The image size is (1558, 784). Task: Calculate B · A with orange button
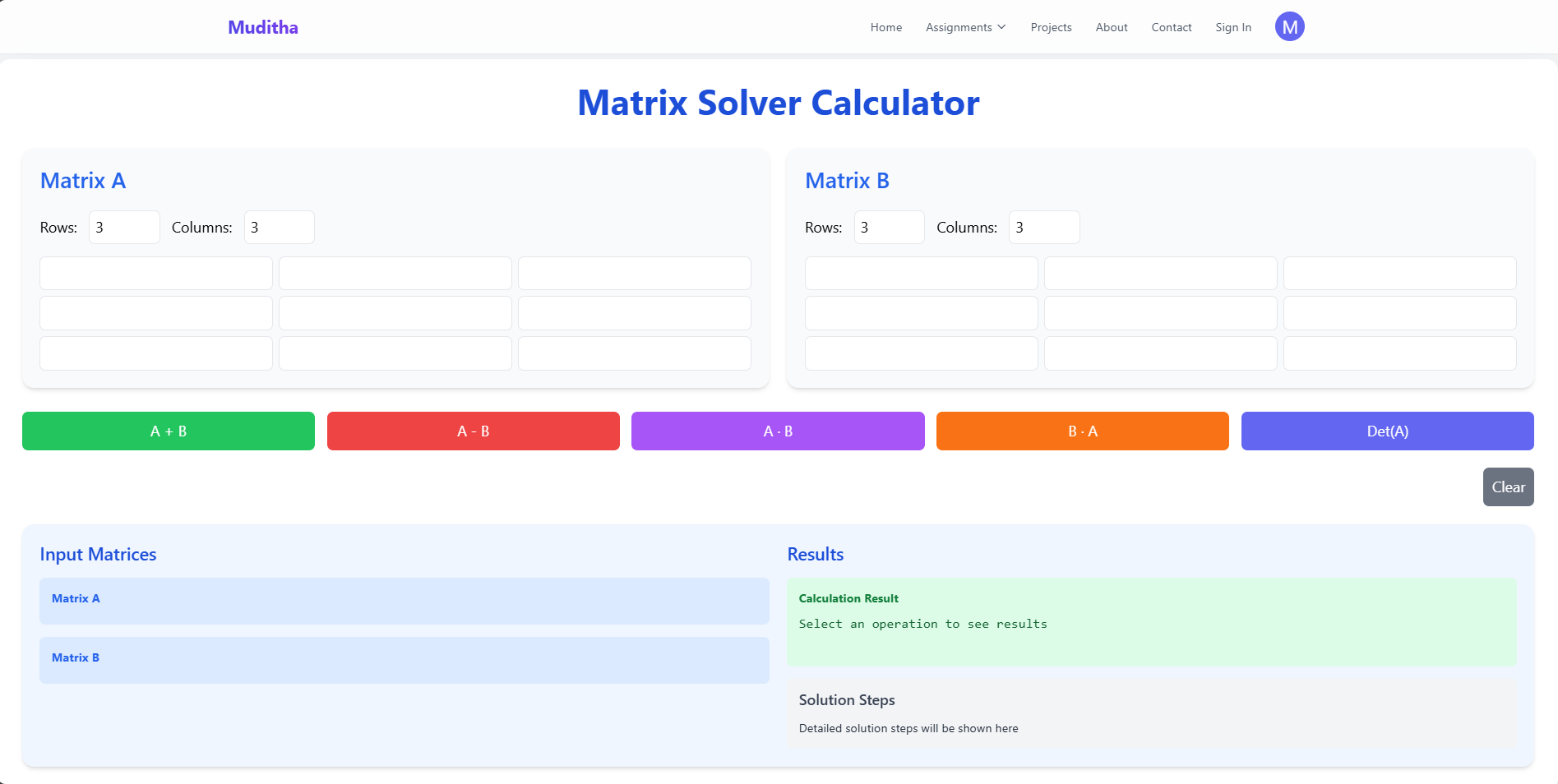(x=1082, y=431)
